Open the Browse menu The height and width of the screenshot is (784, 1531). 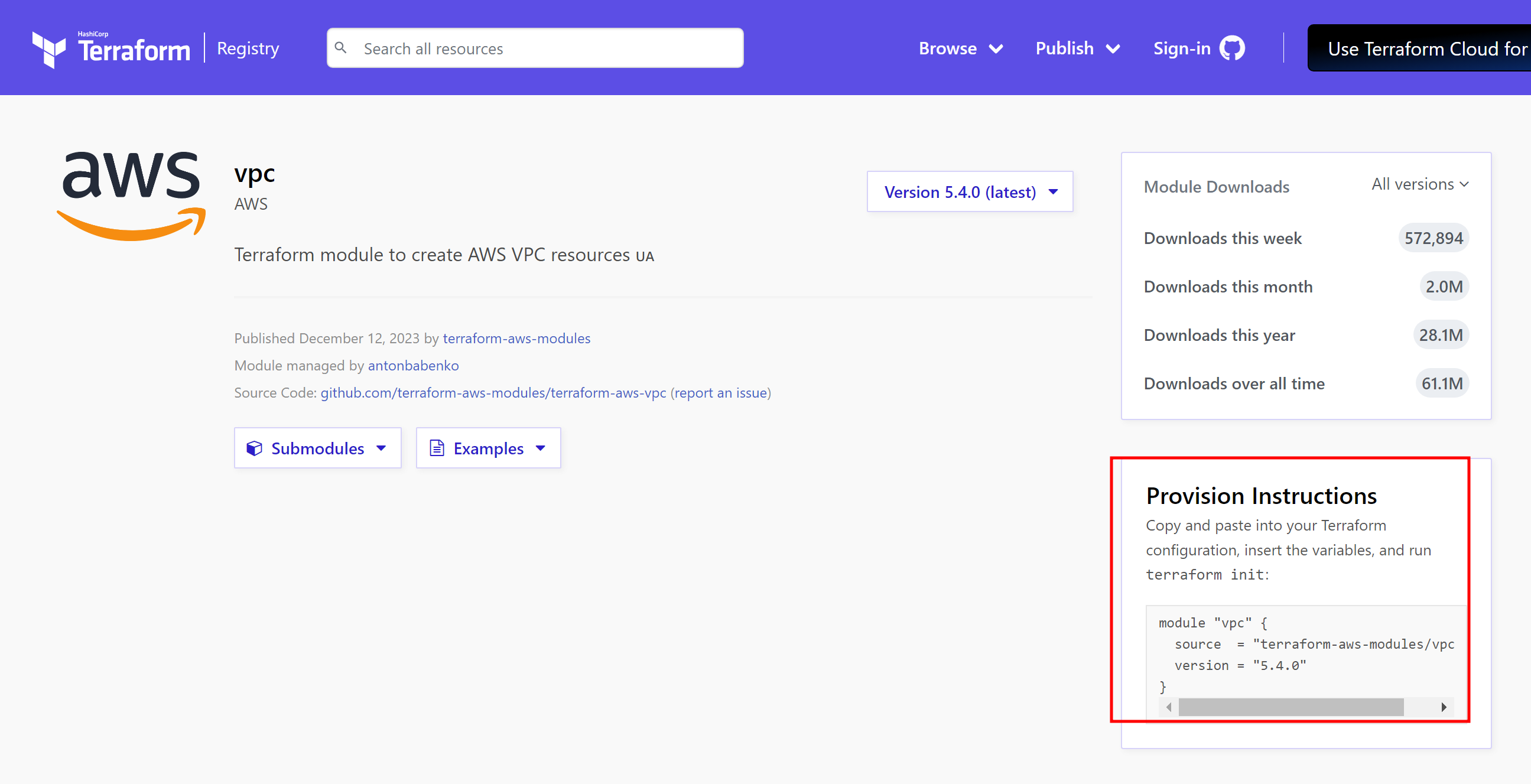coord(960,48)
